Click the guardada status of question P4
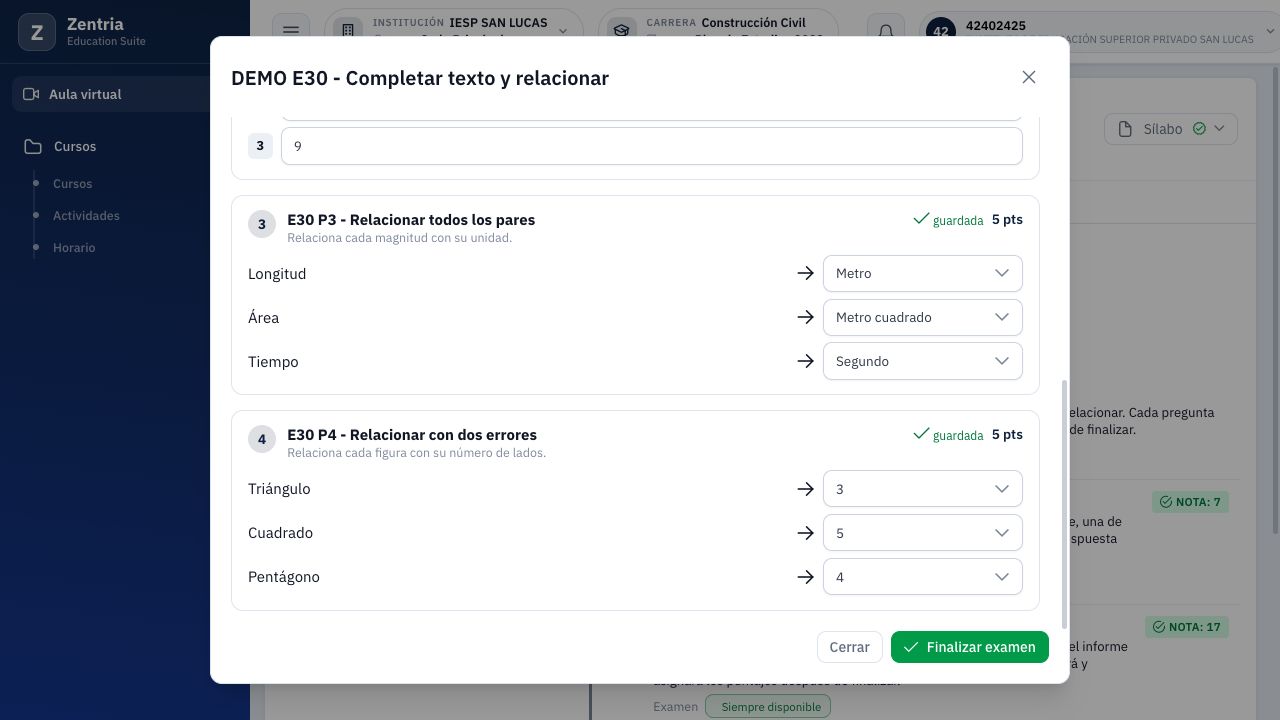 pos(948,435)
